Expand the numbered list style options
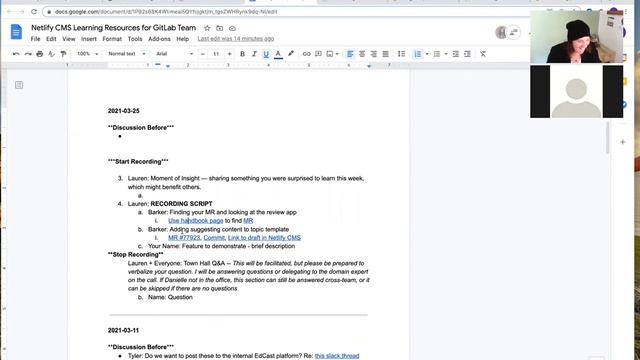 click(x=427, y=54)
